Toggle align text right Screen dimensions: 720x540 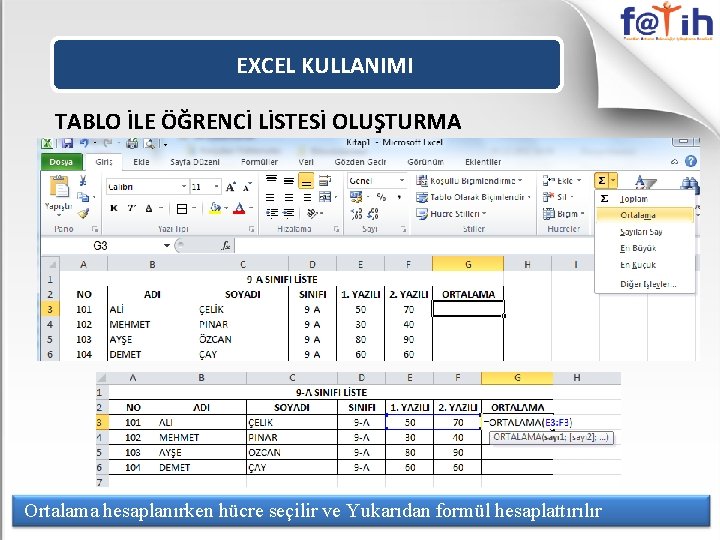(x=307, y=197)
